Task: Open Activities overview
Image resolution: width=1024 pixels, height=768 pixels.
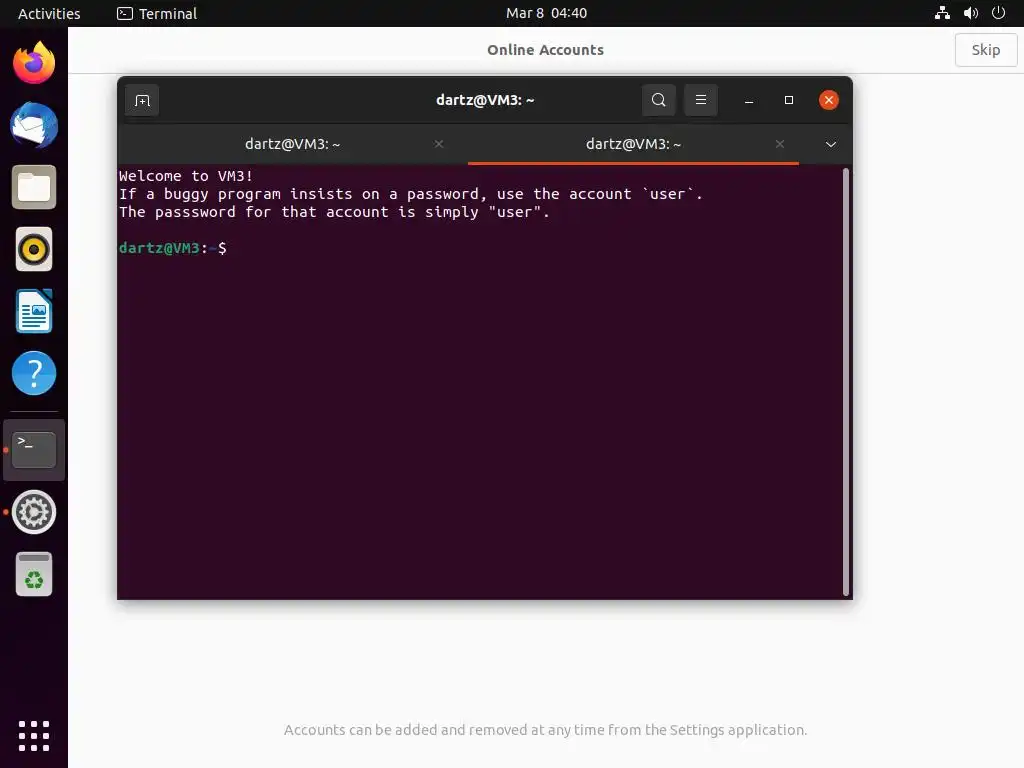Action: 49,13
